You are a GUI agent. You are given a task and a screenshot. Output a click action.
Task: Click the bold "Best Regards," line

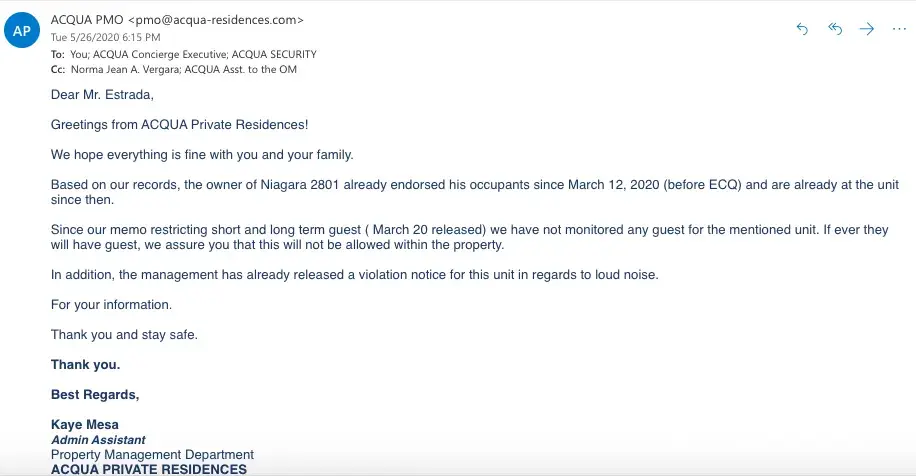tap(95, 395)
